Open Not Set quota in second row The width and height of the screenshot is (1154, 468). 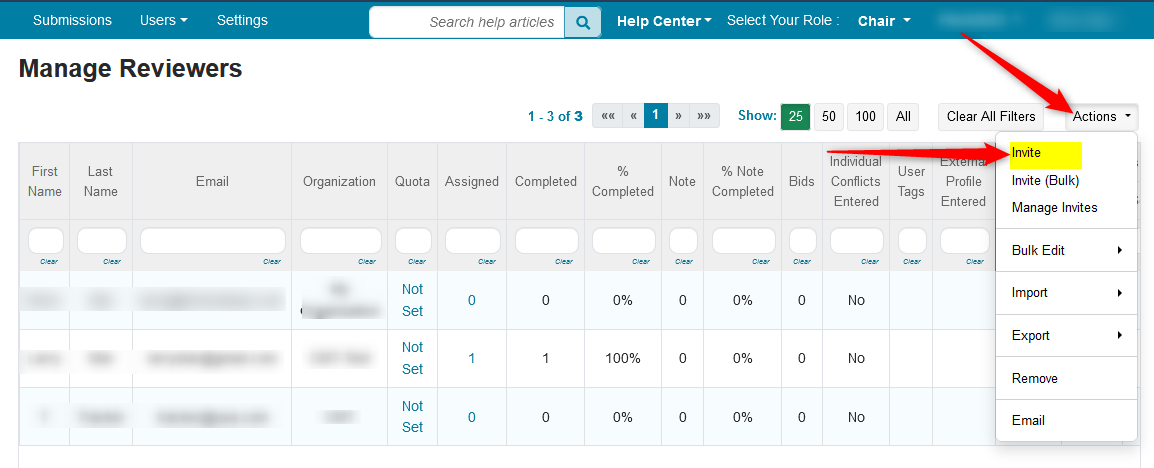pyautogui.click(x=412, y=358)
